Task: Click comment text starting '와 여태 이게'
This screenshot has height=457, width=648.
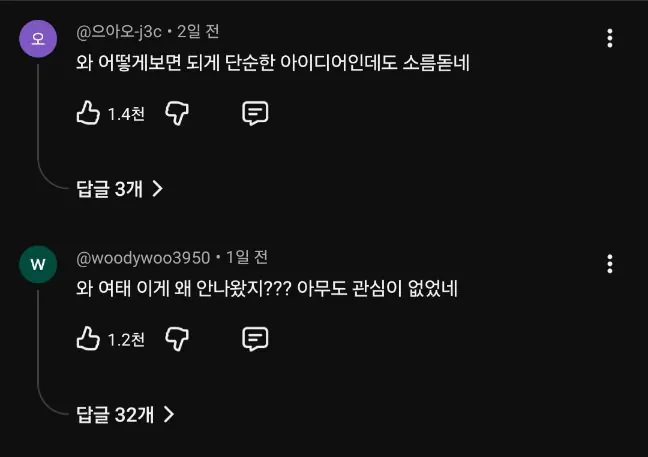Action: coord(267,289)
